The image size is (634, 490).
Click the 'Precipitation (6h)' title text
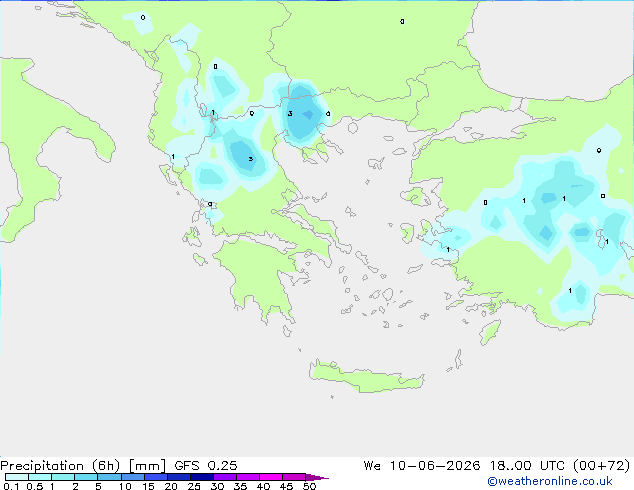(x=60, y=466)
